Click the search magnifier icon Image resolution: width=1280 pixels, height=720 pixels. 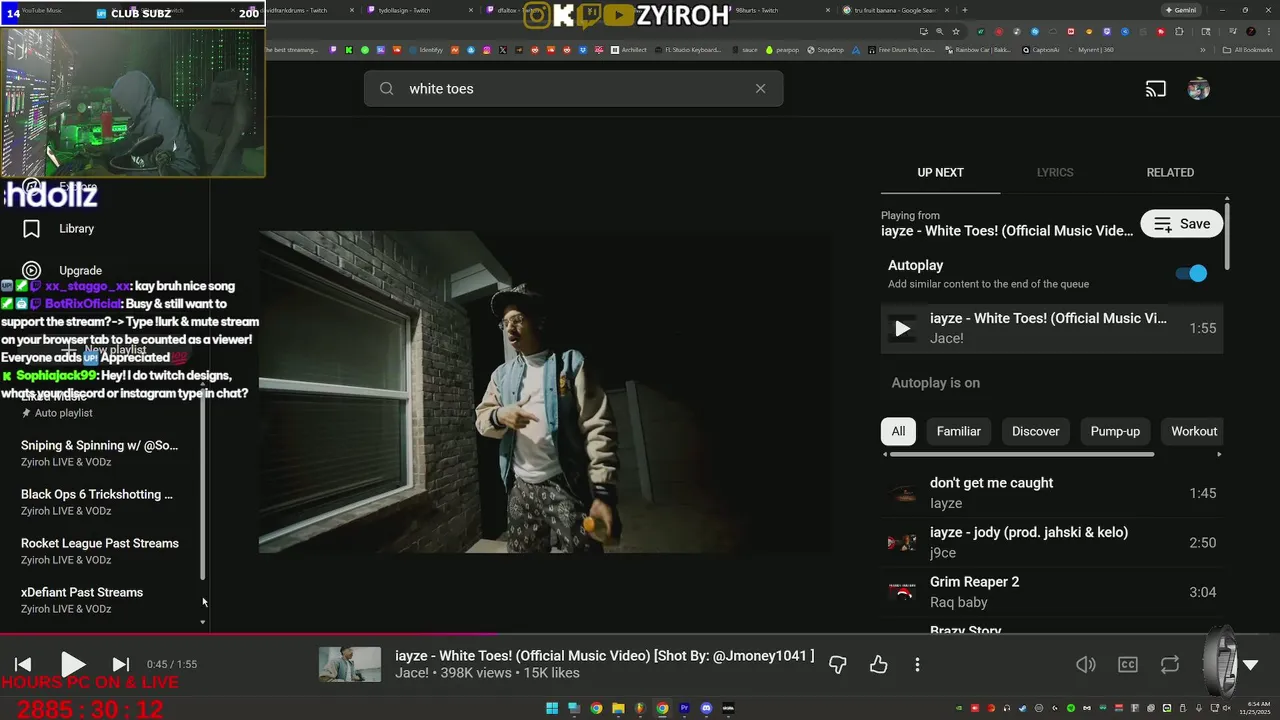386,89
